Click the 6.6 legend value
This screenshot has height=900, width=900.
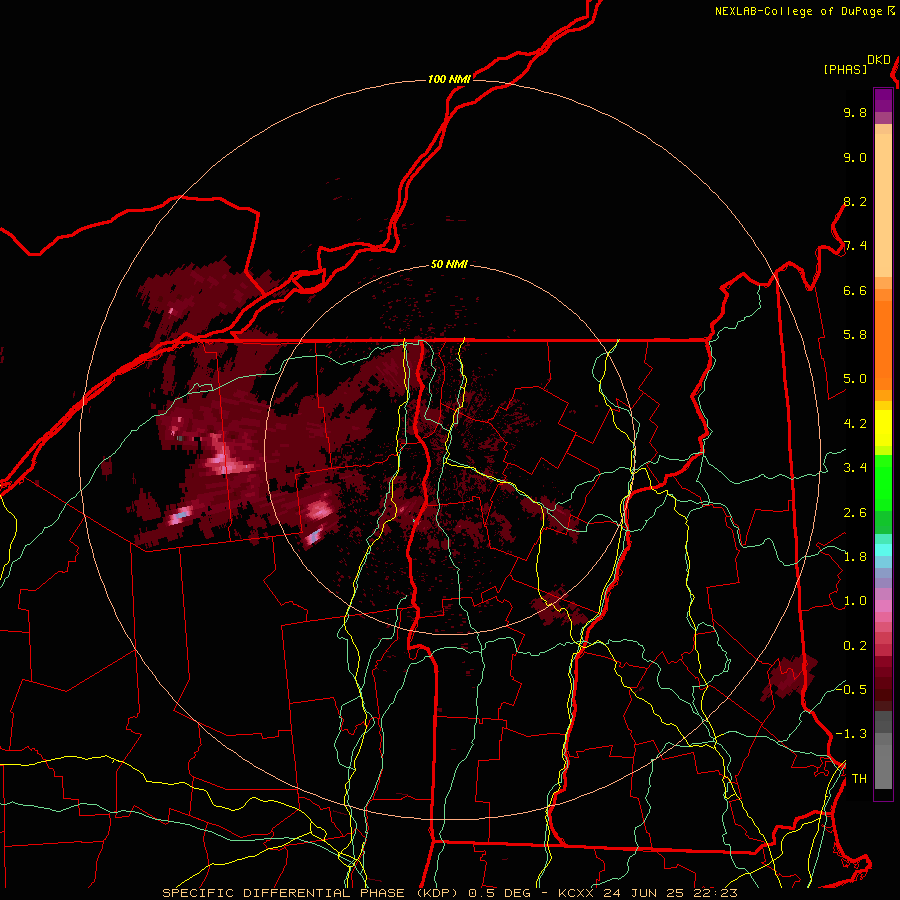[855, 290]
